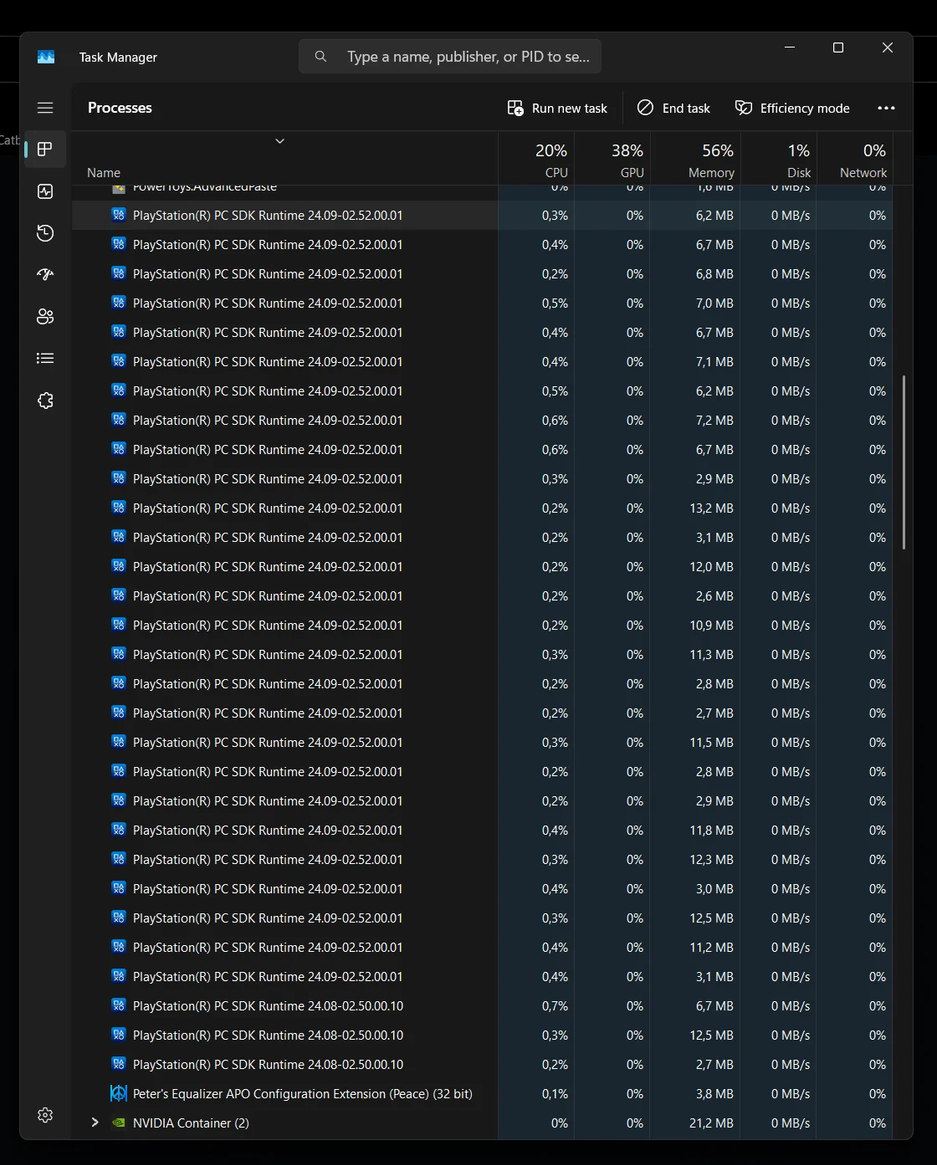The image size is (937, 1165).
Task: Sort processes by Disk column header
Action: [779, 160]
